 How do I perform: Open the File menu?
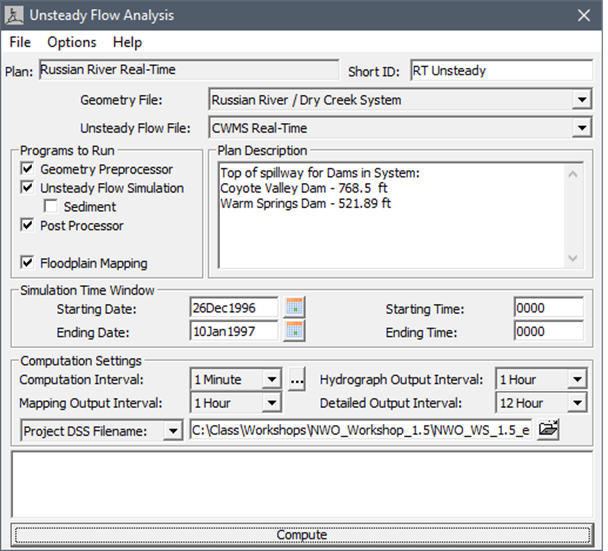coord(20,42)
